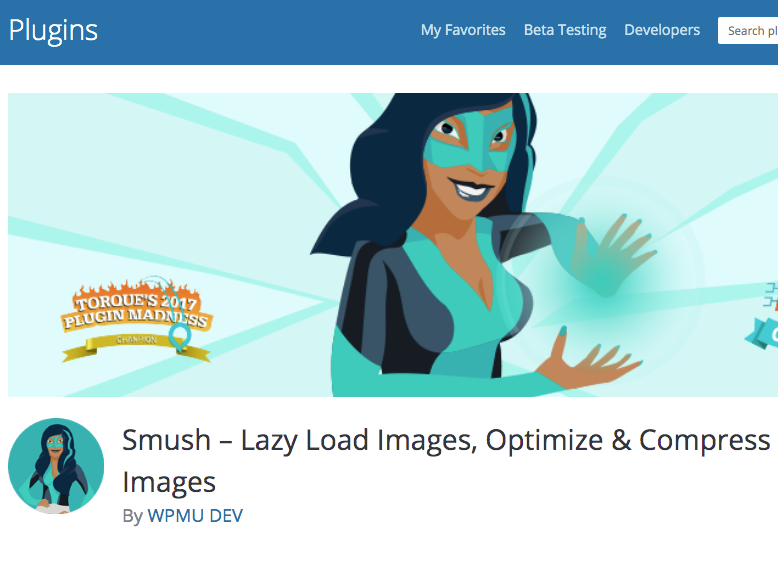The width and height of the screenshot is (778, 561).
Task: Click the teal pin shape on the badge
Action: (x=179, y=336)
